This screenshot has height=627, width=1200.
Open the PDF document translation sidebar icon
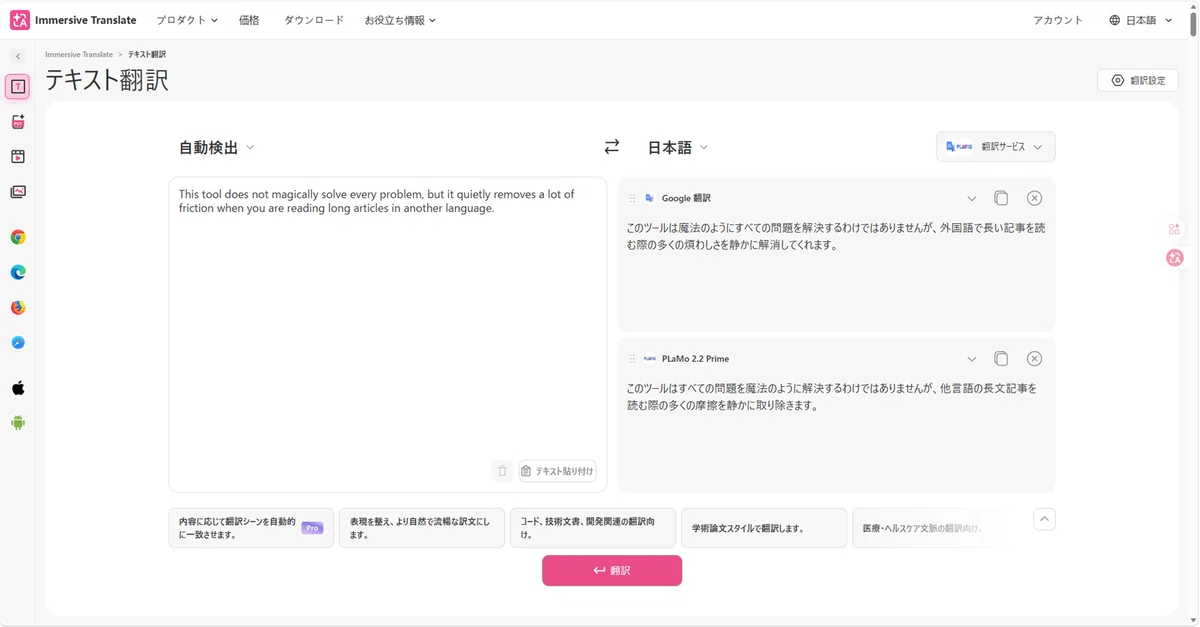coord(18,122)
